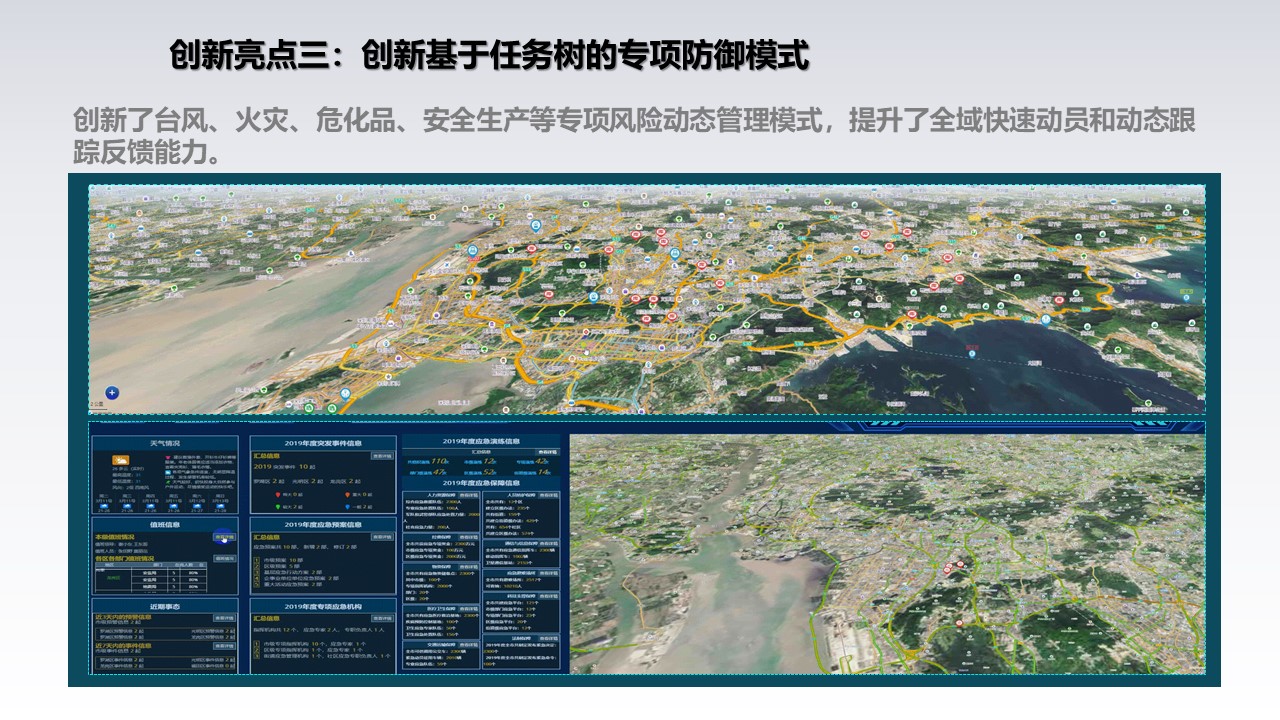The image size is (1280, 720).
Task: Open 查看详情 for 应急避难场所 card
Action: click(548, 573)
